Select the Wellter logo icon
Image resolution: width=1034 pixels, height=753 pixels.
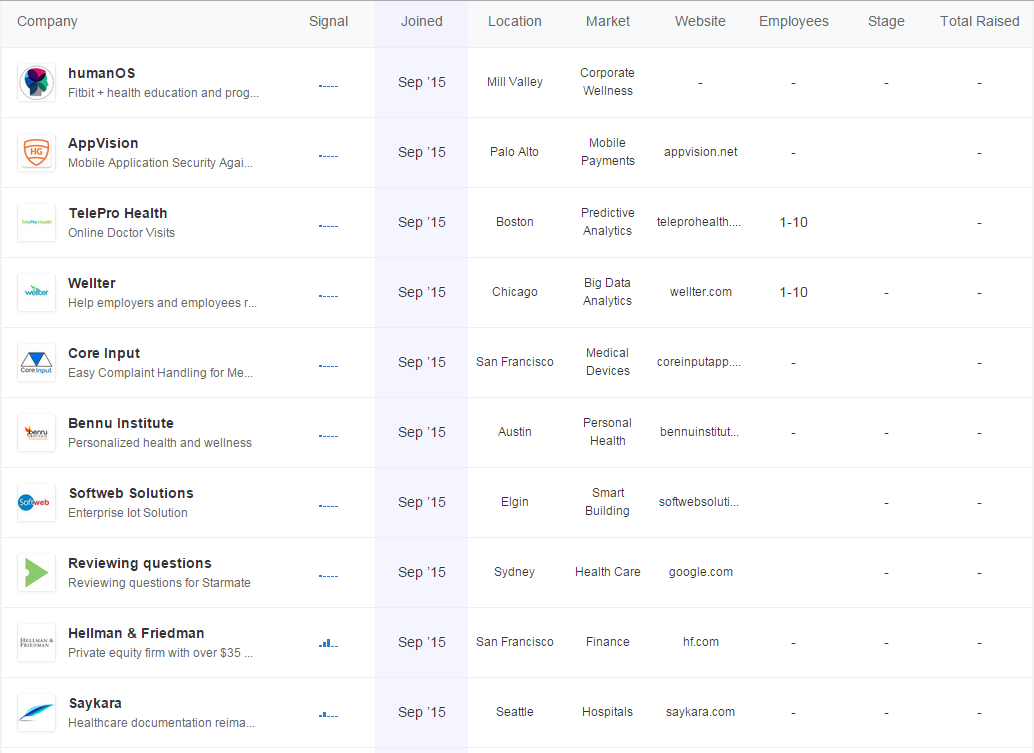click(x=37, y=292)
